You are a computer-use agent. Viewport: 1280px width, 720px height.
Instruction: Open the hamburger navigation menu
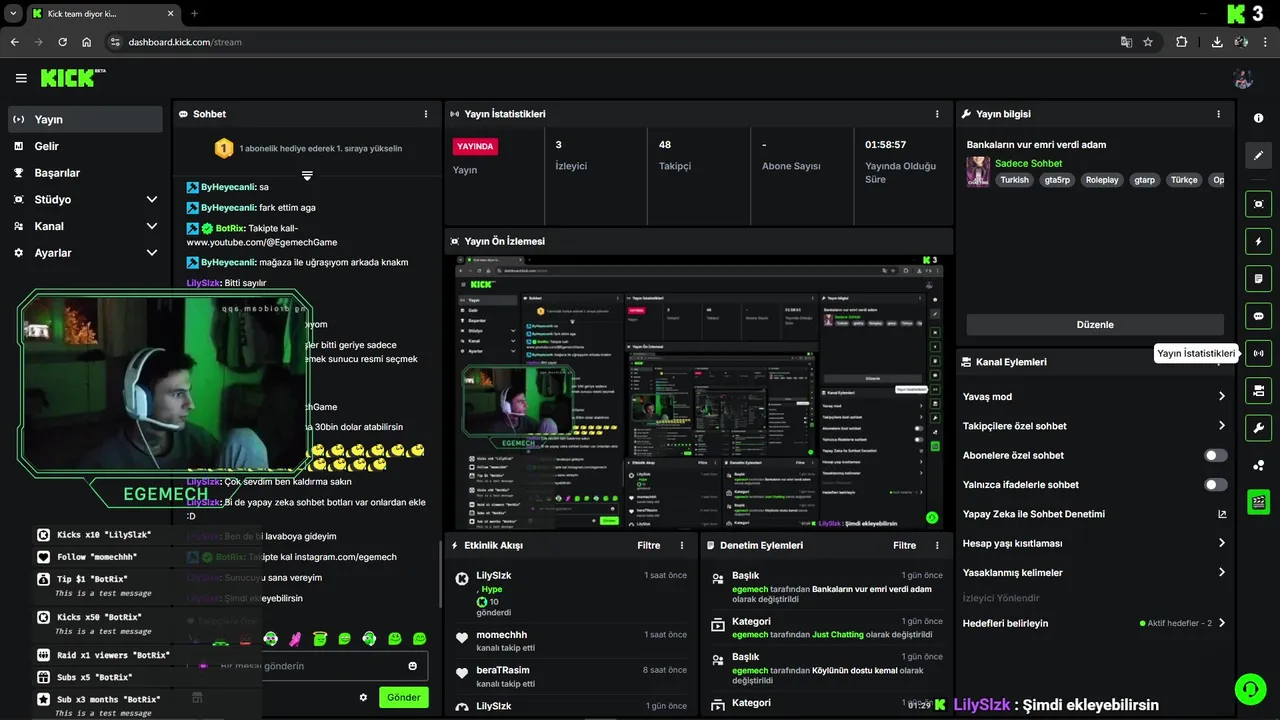pos(21,78)
